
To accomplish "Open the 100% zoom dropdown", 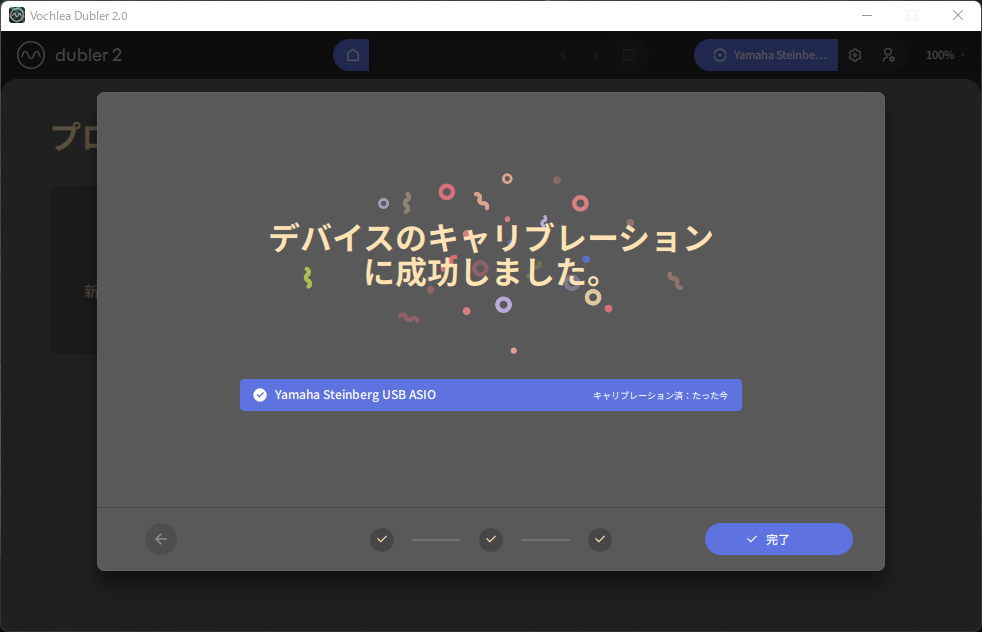I will 945,55.
